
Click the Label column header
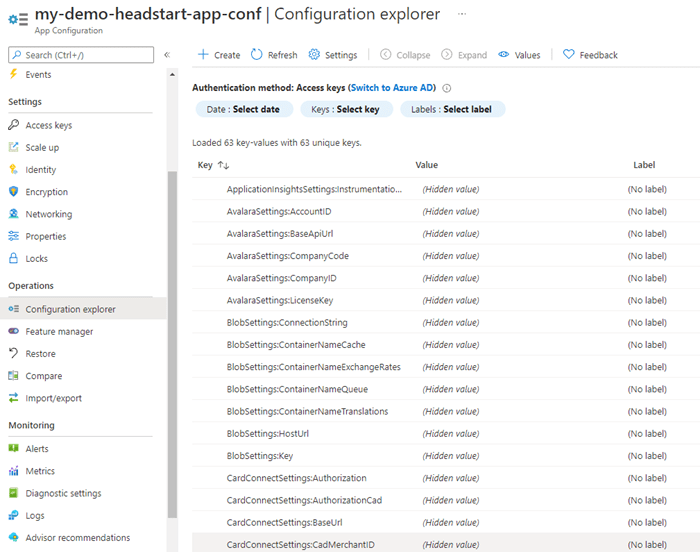pos(644,165)
